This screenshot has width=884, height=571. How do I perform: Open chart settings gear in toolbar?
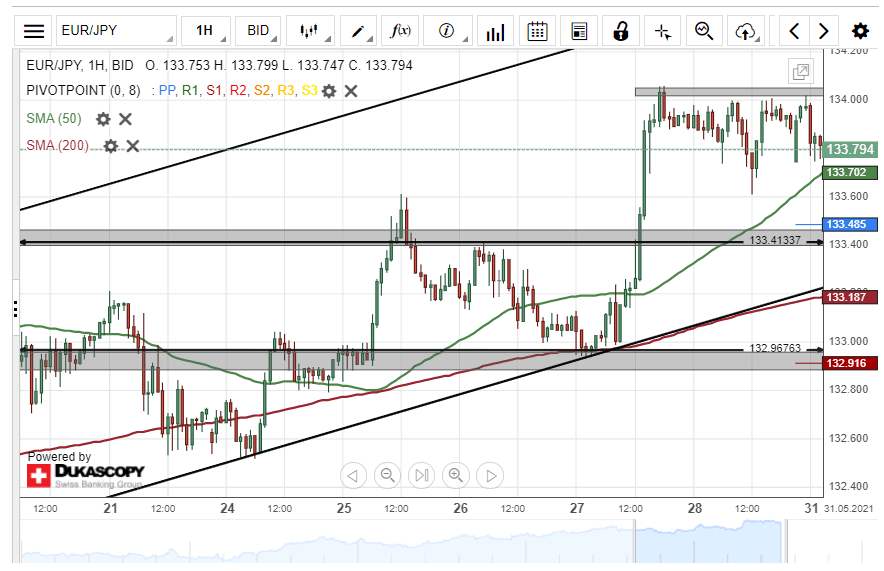pyautogui.click(x=860, y=31)
